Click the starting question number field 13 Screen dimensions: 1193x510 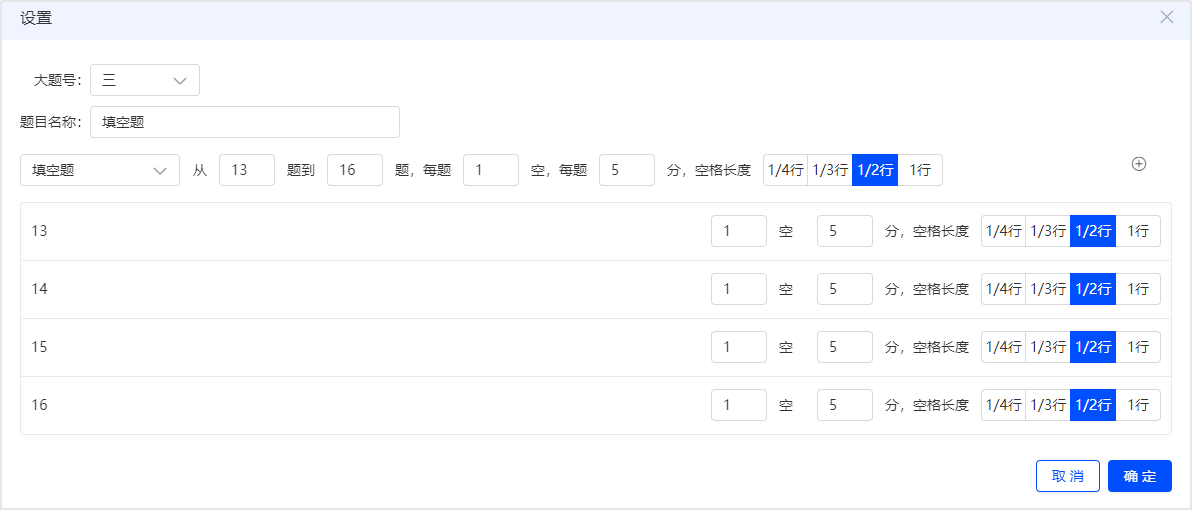click(x=247, y=171)
